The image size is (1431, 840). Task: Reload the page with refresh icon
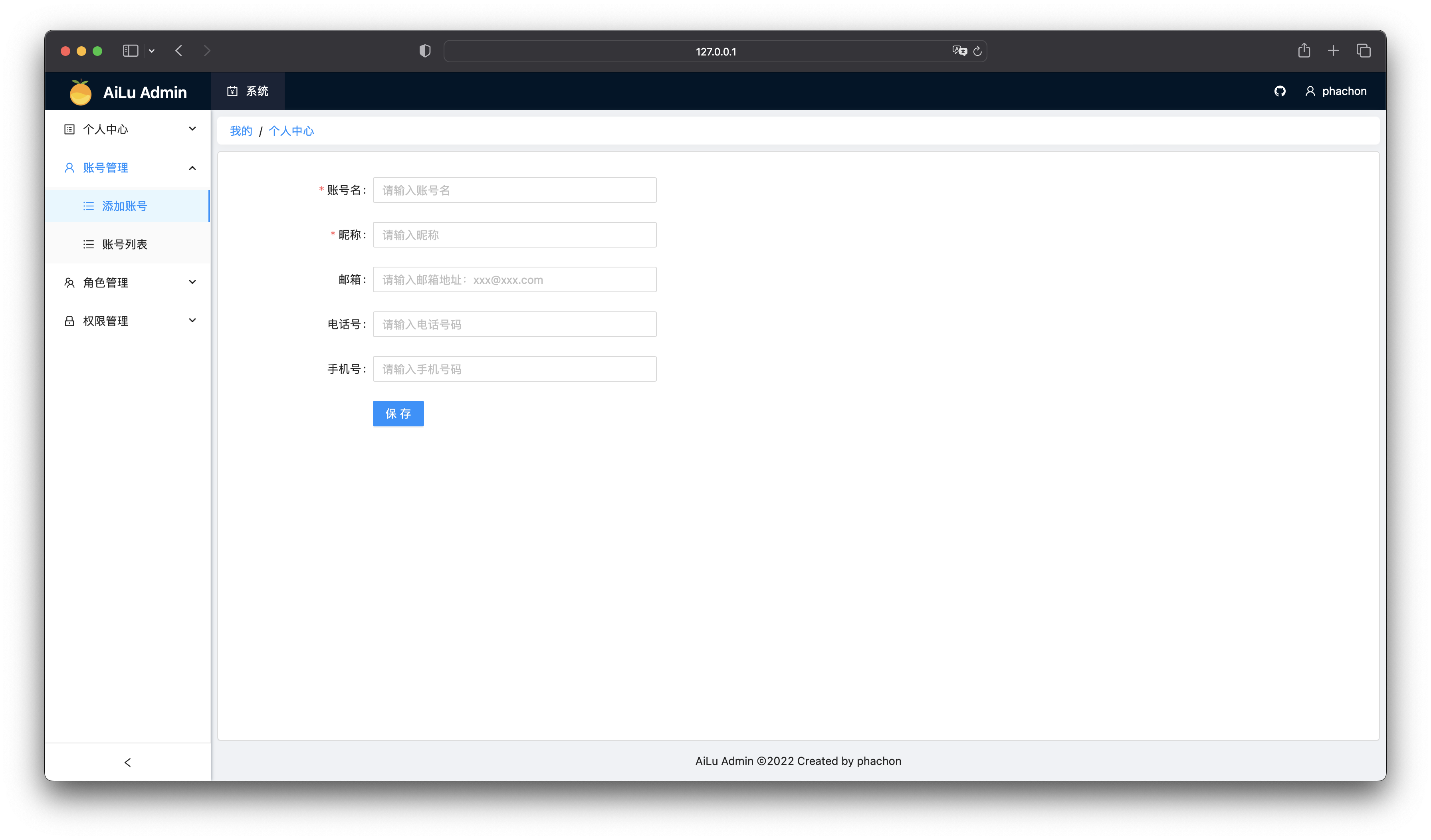click(x=977, y=51)
